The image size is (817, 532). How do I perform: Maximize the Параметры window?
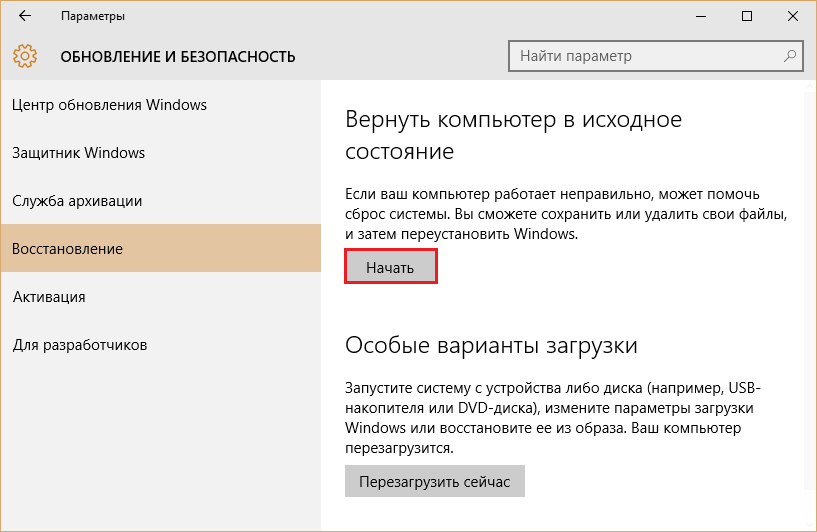point(746,17)
